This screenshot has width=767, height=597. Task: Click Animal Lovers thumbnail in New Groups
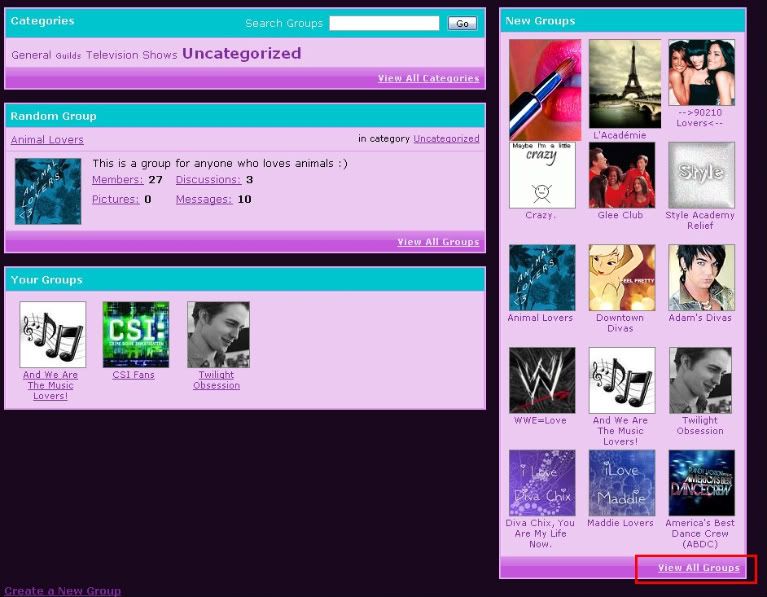pyautogui.click(x=542, y=277)
